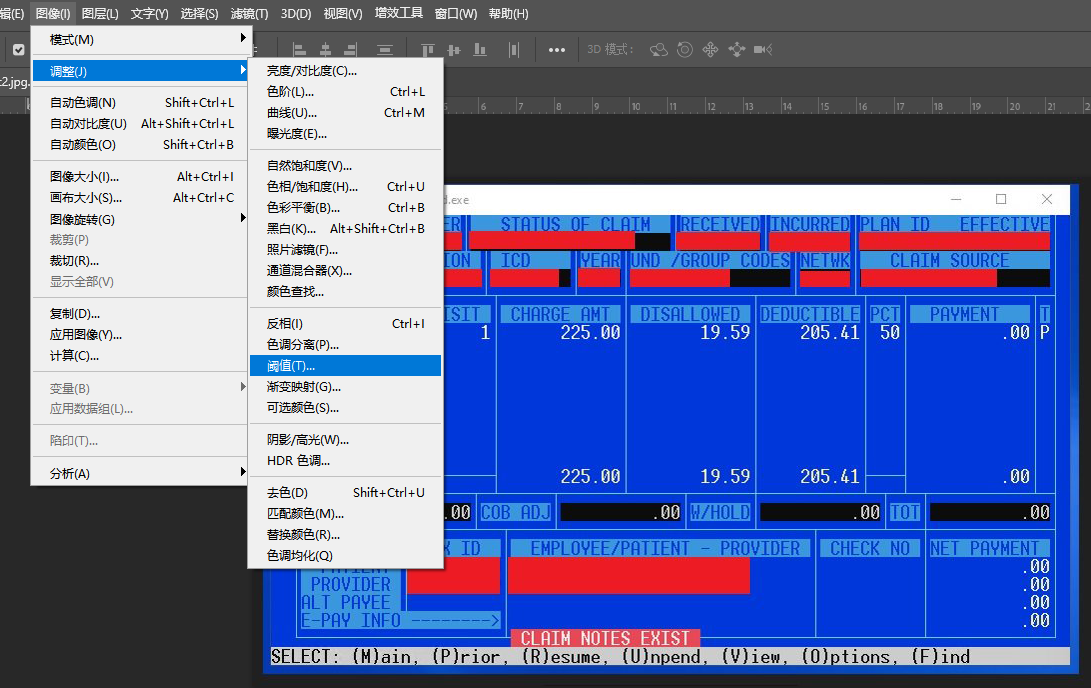Click the align horizontal centers icon
The height and width of the screenshot is (688, 1091).
point(326,49)
